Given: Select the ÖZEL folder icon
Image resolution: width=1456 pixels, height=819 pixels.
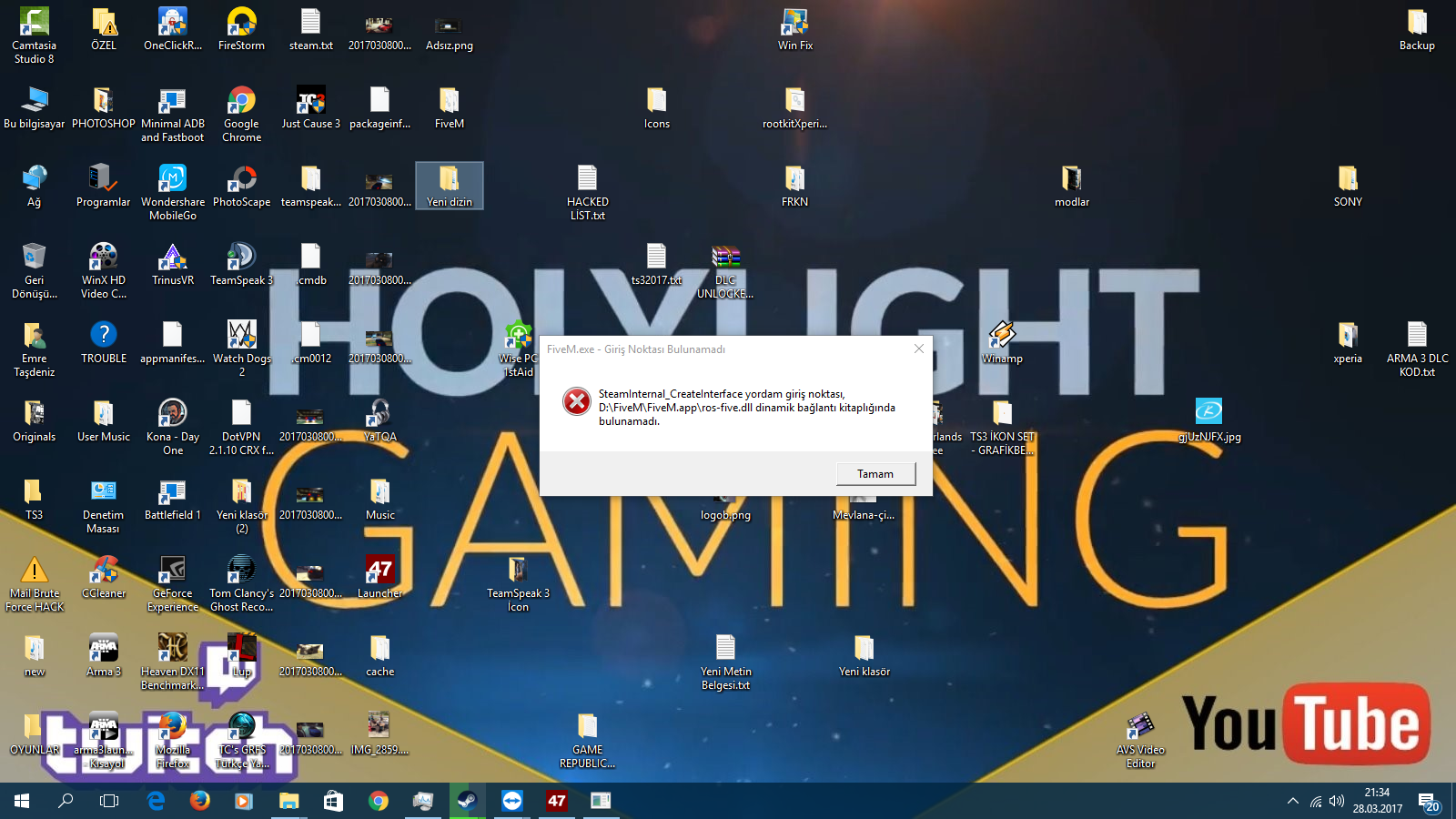Looking at the screenshot, I should [104, 30].
